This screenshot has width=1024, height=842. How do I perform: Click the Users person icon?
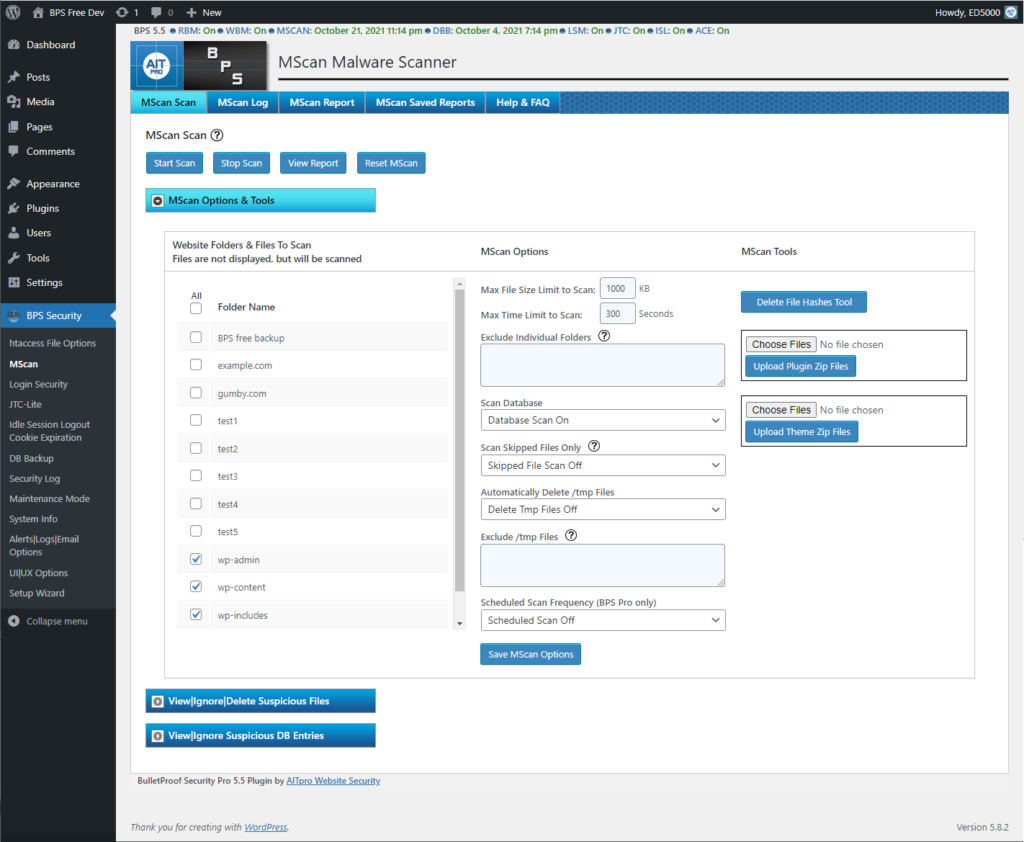pyautogui.click(x=14, y=233)
